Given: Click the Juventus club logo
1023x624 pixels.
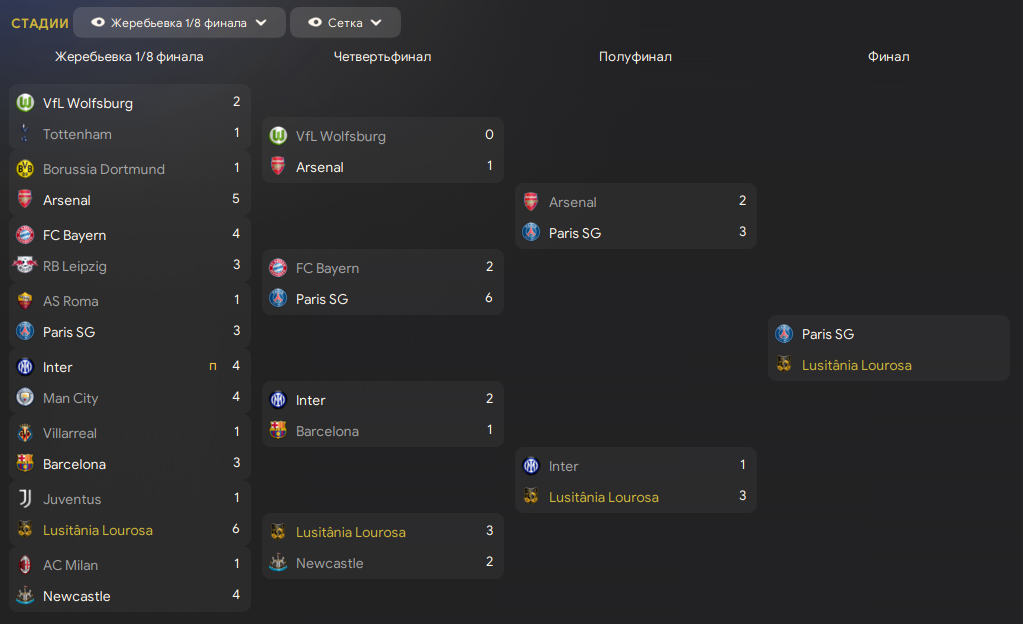Looking at the screenshot, I should [x=25, y=499].
